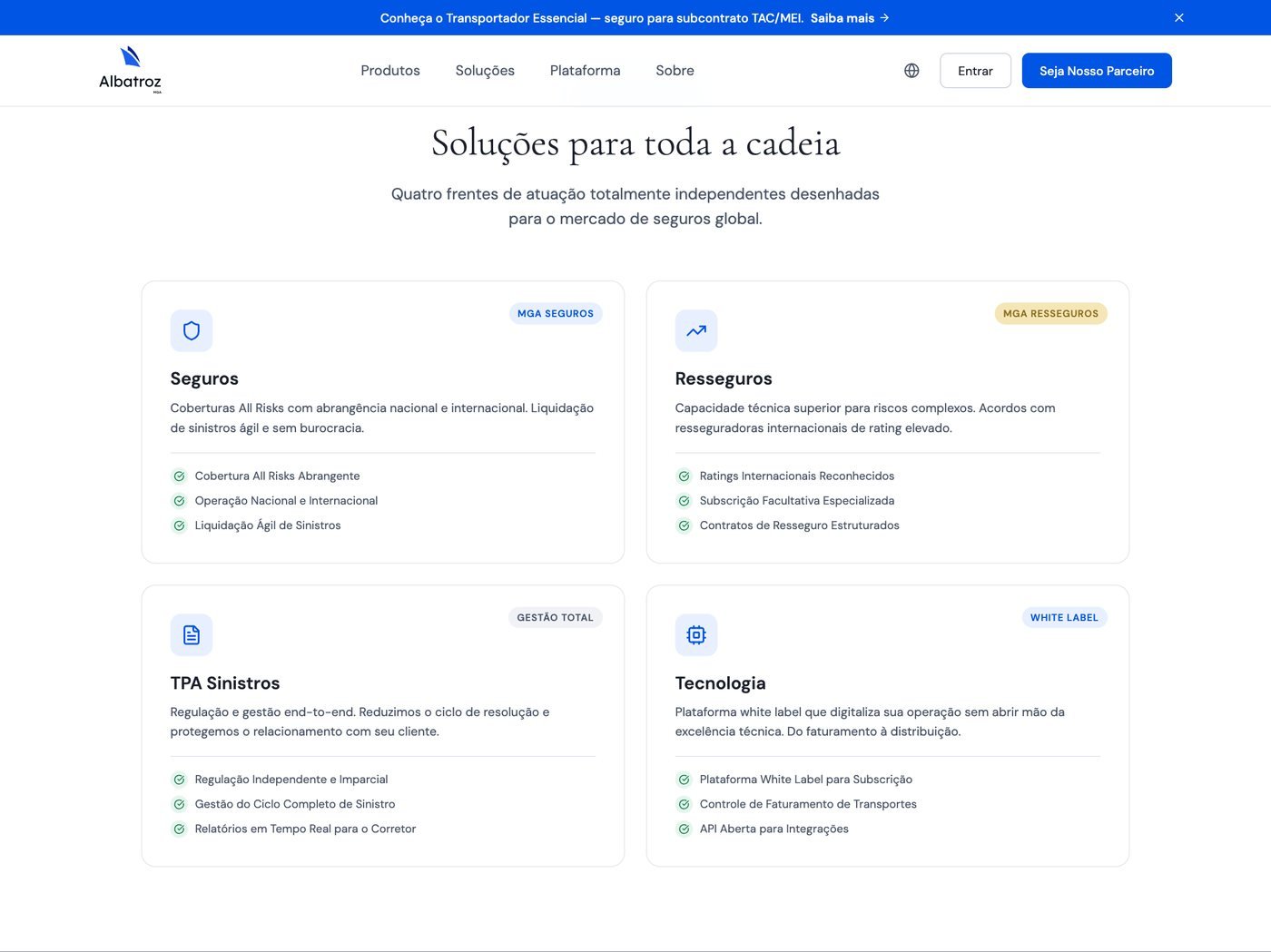This screenshot has height=952, width=1271.
Task: Click the Albatroz logo
Action: [131, 70]
